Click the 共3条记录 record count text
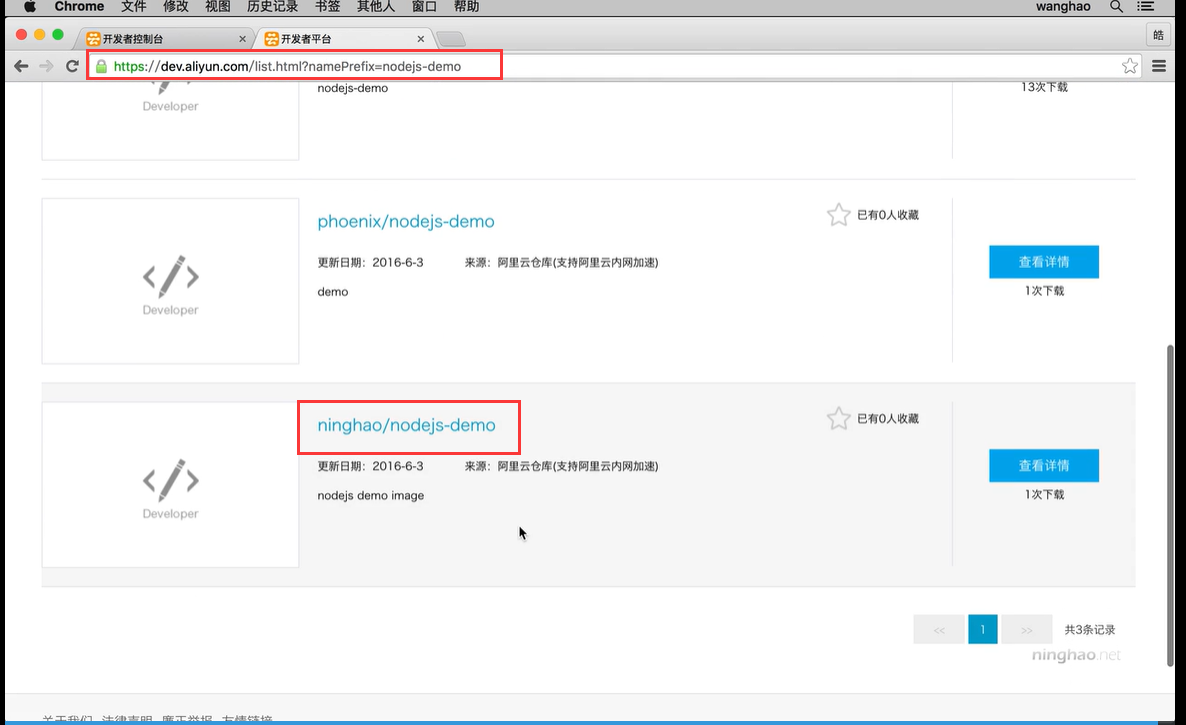Viewport: 1186px width, 725px height. point(1090,630)
